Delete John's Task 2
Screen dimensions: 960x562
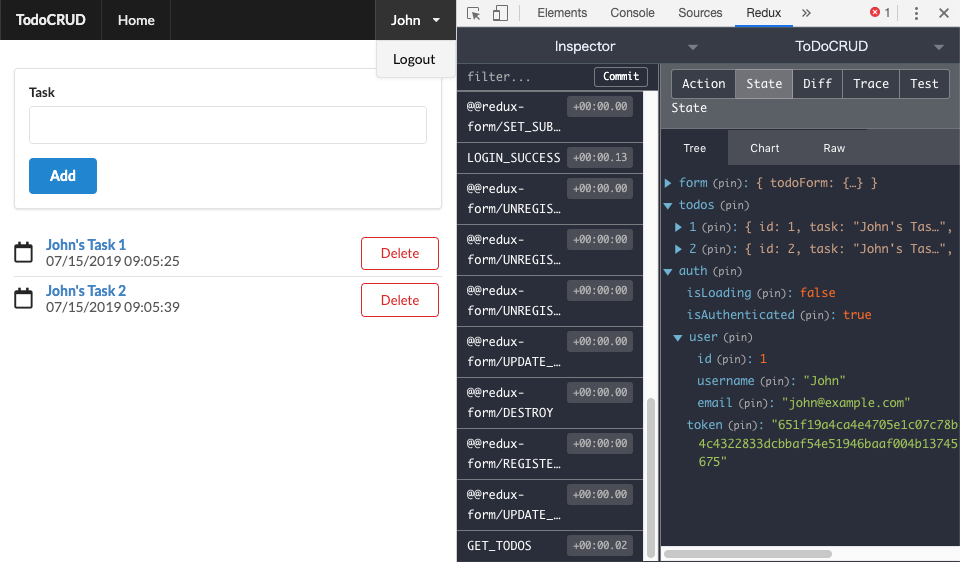coord(400,300)
